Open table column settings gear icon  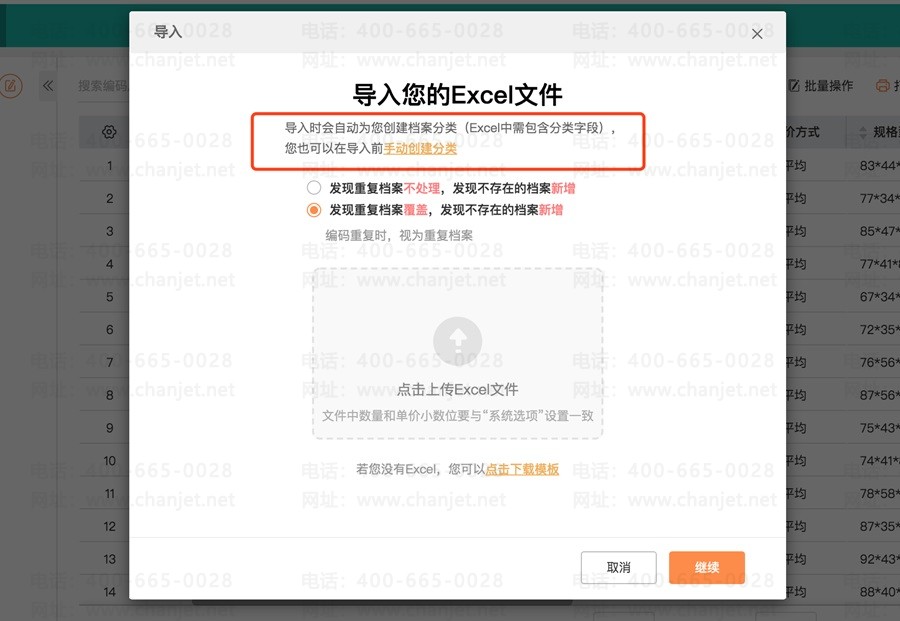click(109, 132)
